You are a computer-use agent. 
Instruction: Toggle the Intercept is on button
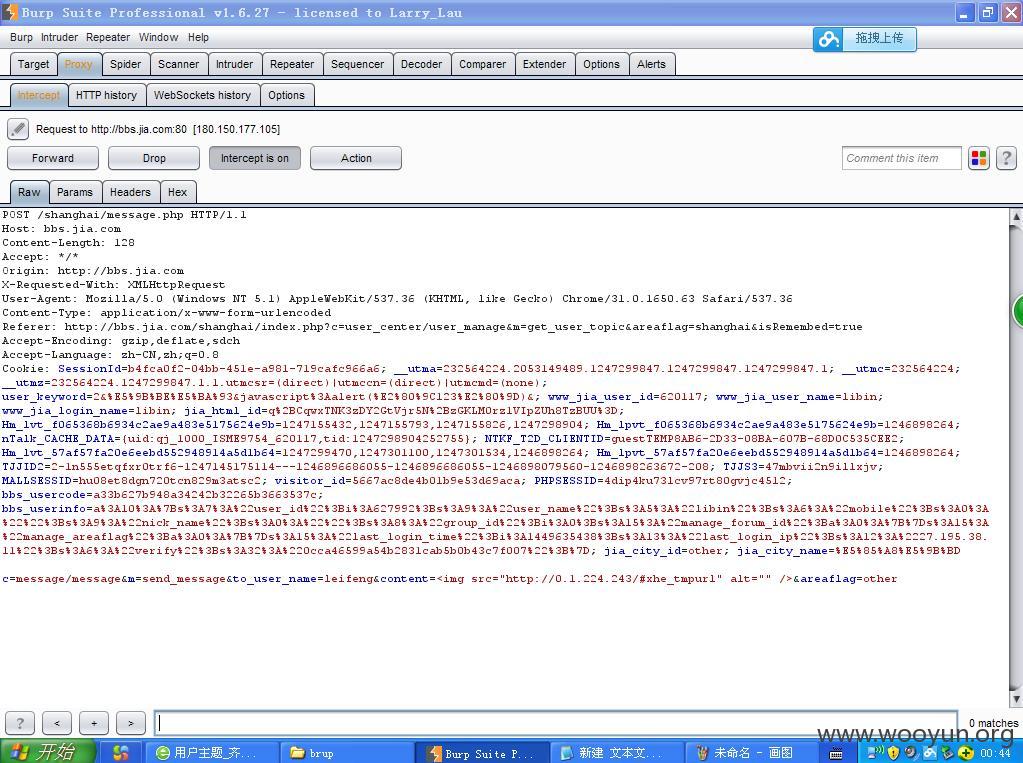click(x=254, y=158)
